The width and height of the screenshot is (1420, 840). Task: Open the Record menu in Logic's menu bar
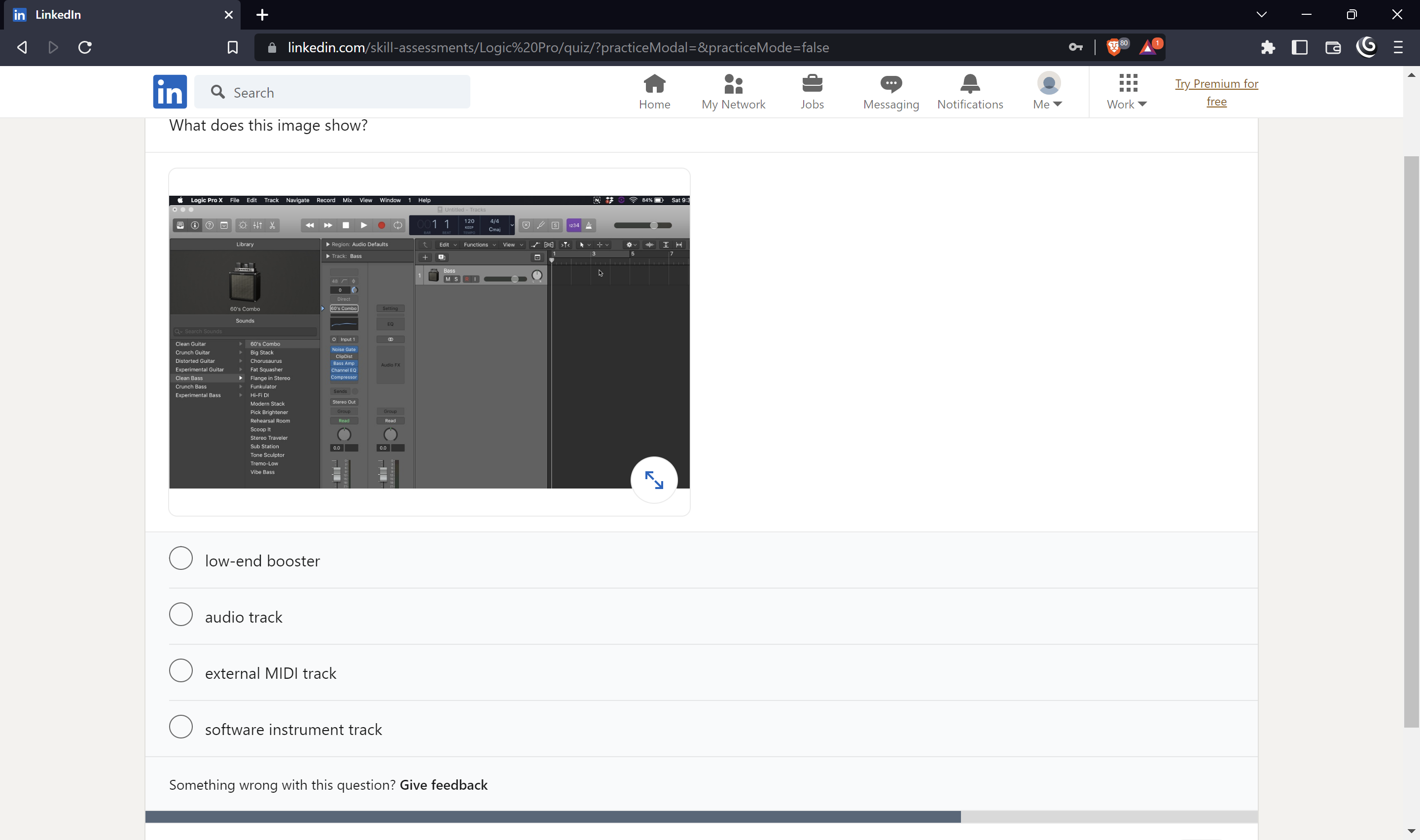tap(326, 200)
